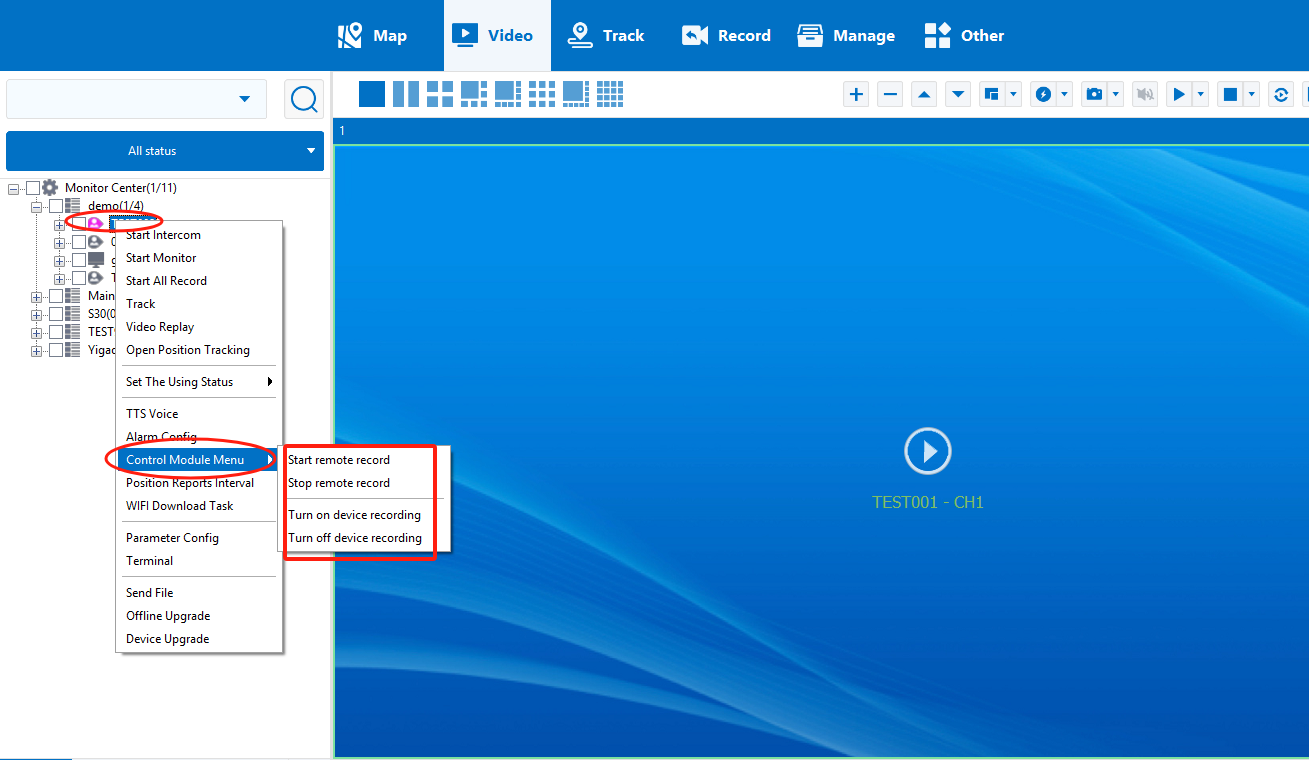
Task: Select Turn off device recording
Action: [x=365, y=538]
